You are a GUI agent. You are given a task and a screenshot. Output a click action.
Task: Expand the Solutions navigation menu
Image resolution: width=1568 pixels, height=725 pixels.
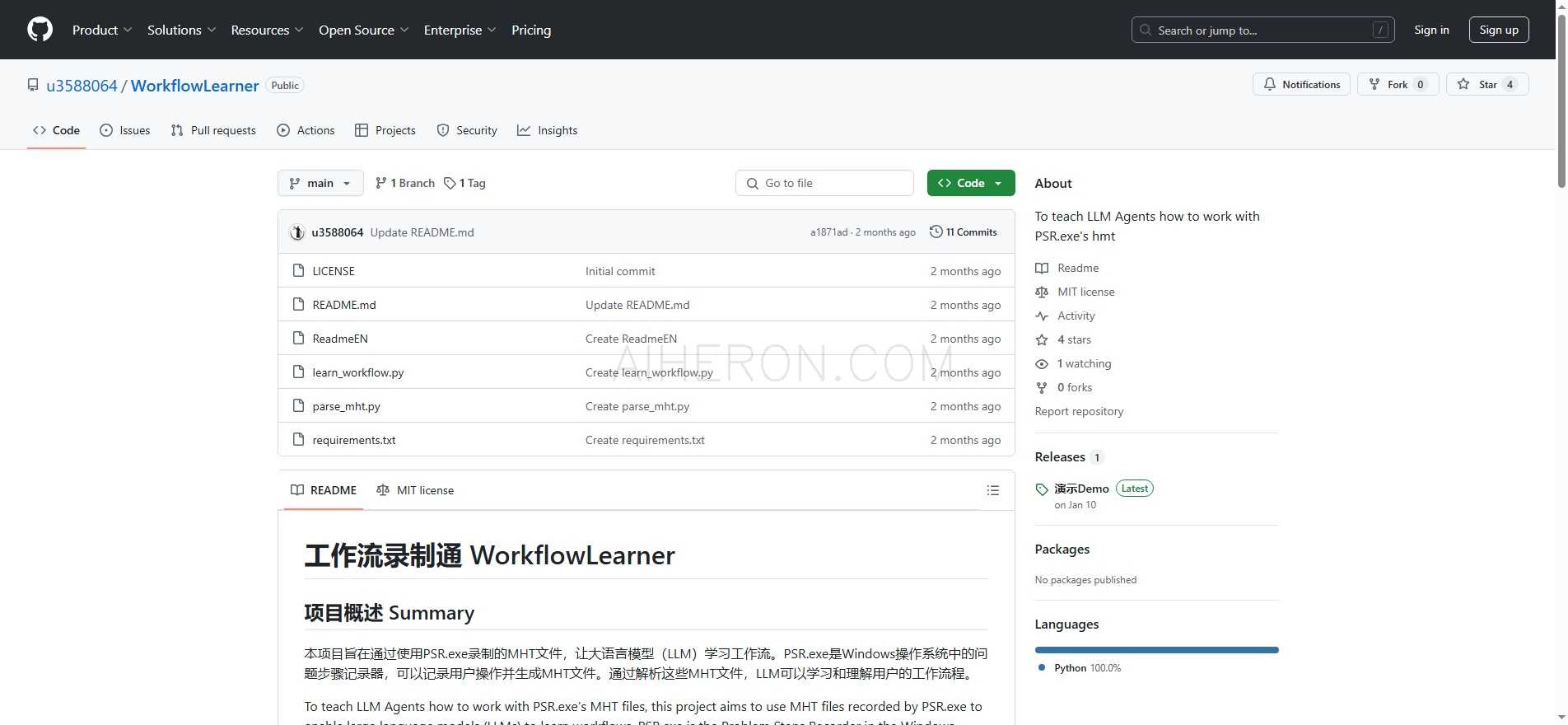(181, 30)
